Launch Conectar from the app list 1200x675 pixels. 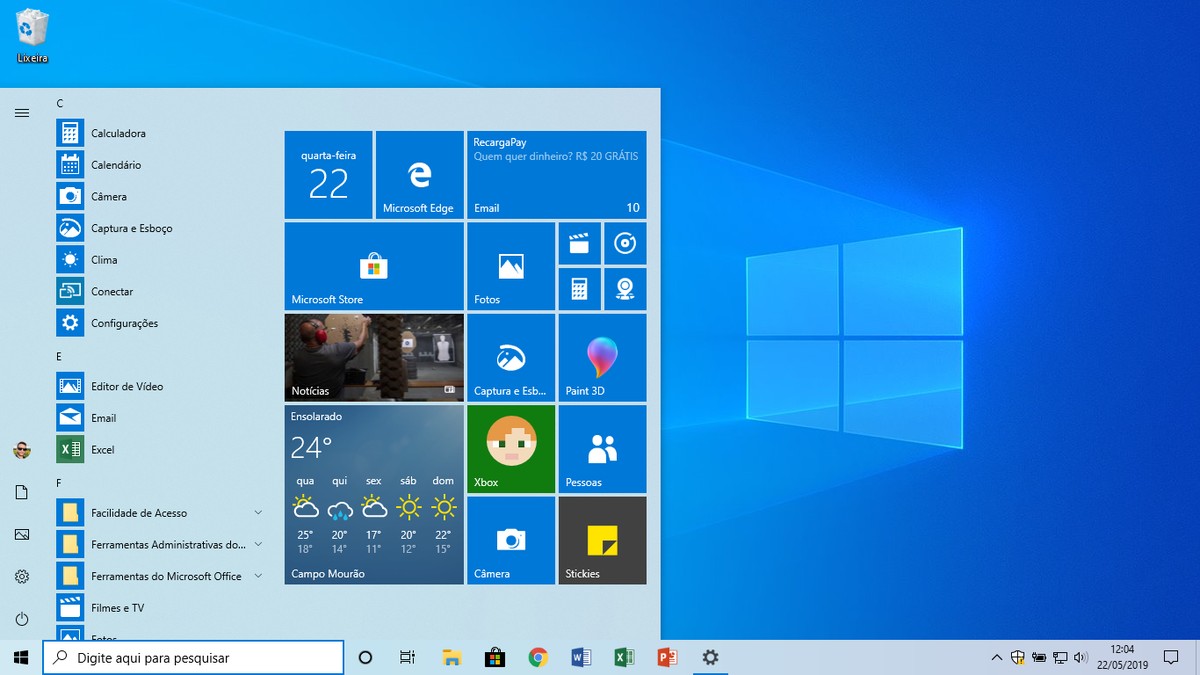tap(160, 292)
